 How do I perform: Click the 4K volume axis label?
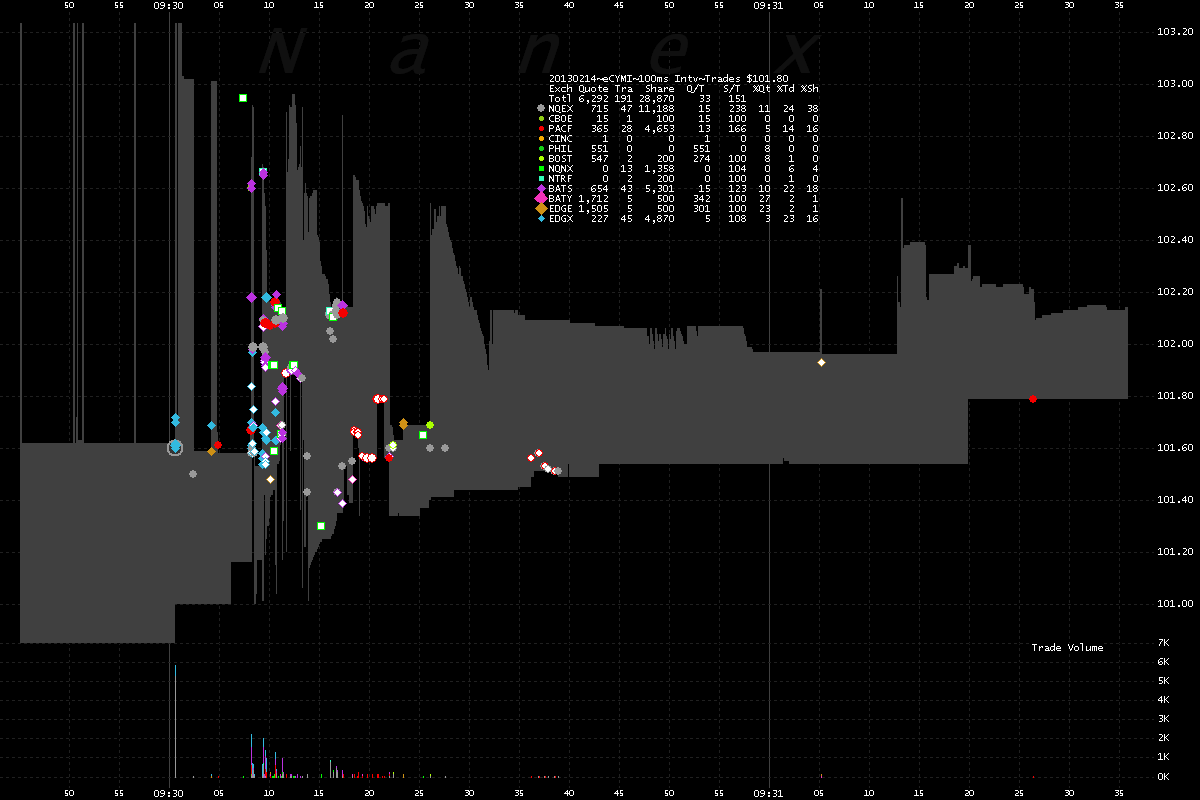tap(1163, 700)
